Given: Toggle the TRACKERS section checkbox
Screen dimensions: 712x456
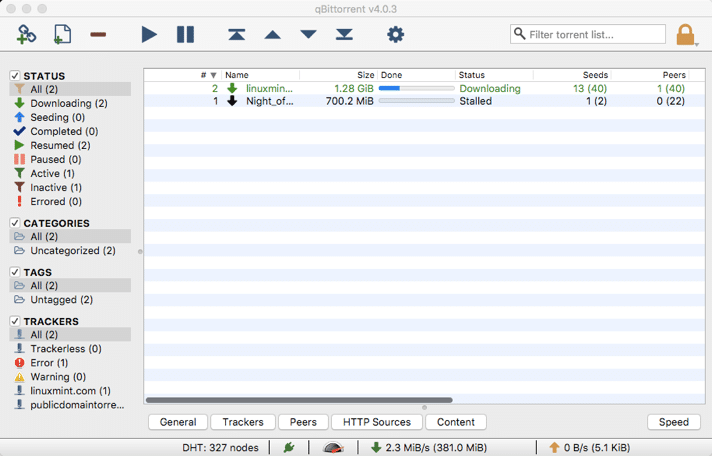Looking at the screenshot, I should click(x=15, y=321).
